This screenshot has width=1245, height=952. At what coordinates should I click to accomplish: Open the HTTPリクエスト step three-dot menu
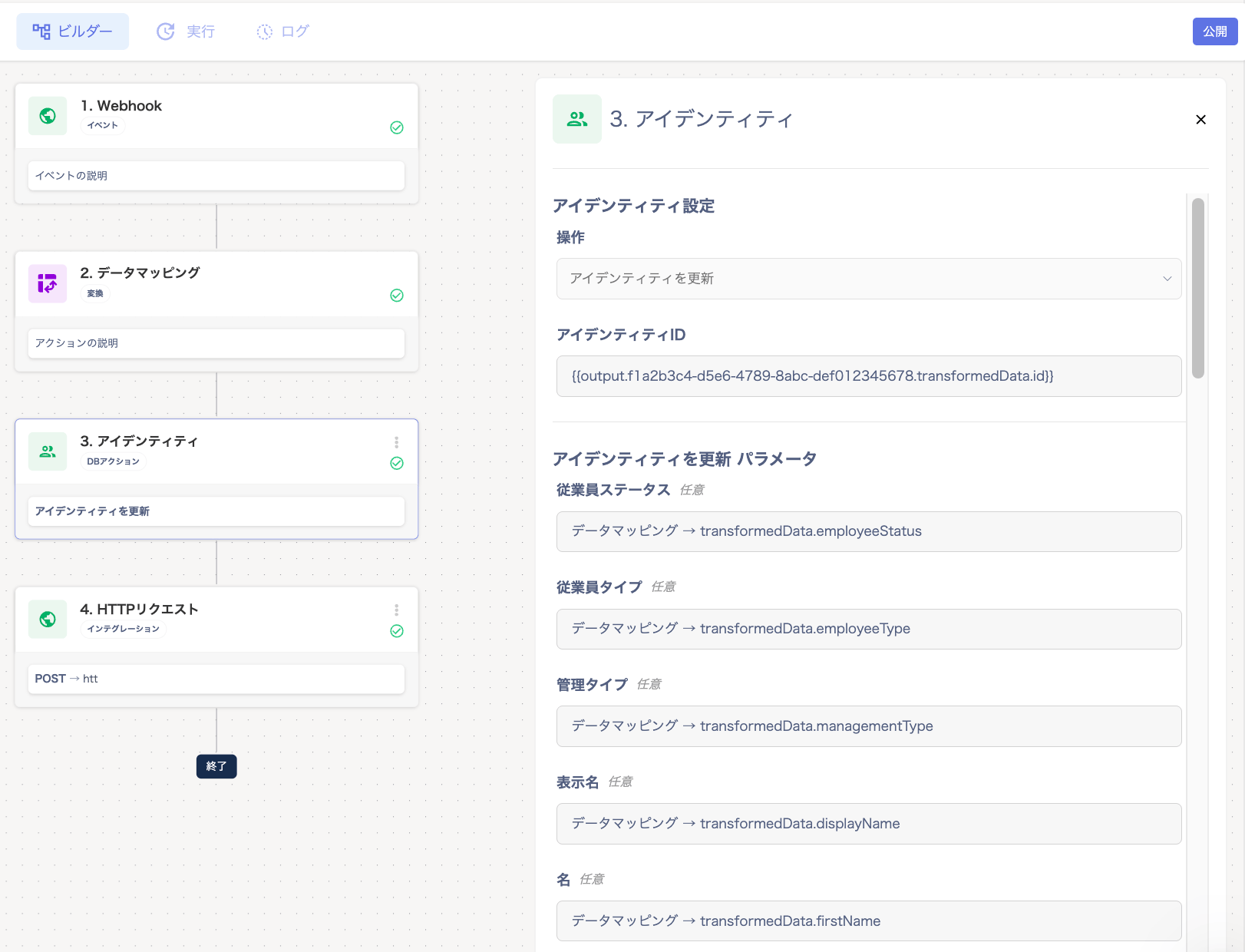[397, 610]
